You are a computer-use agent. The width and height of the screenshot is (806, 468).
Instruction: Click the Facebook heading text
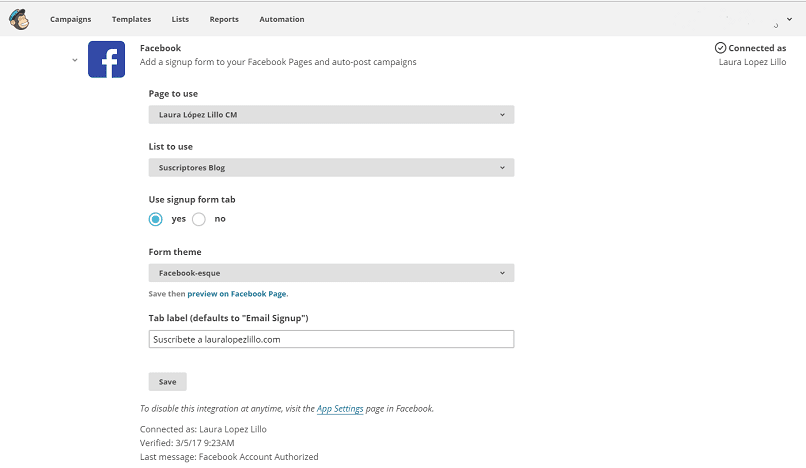160,48
